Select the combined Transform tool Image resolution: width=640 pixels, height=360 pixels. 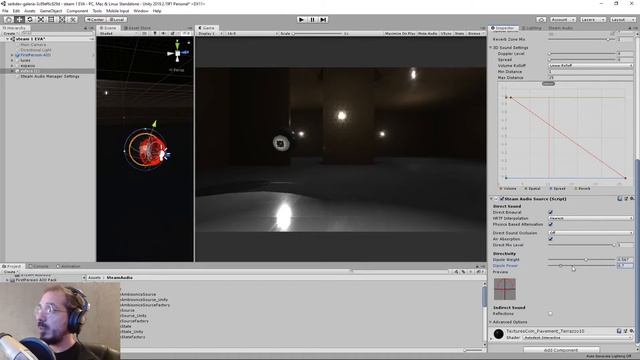(62, 20)
